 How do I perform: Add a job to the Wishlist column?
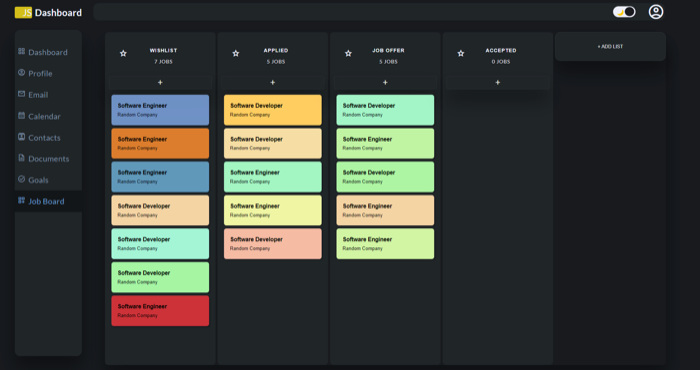tap(160, 83)
